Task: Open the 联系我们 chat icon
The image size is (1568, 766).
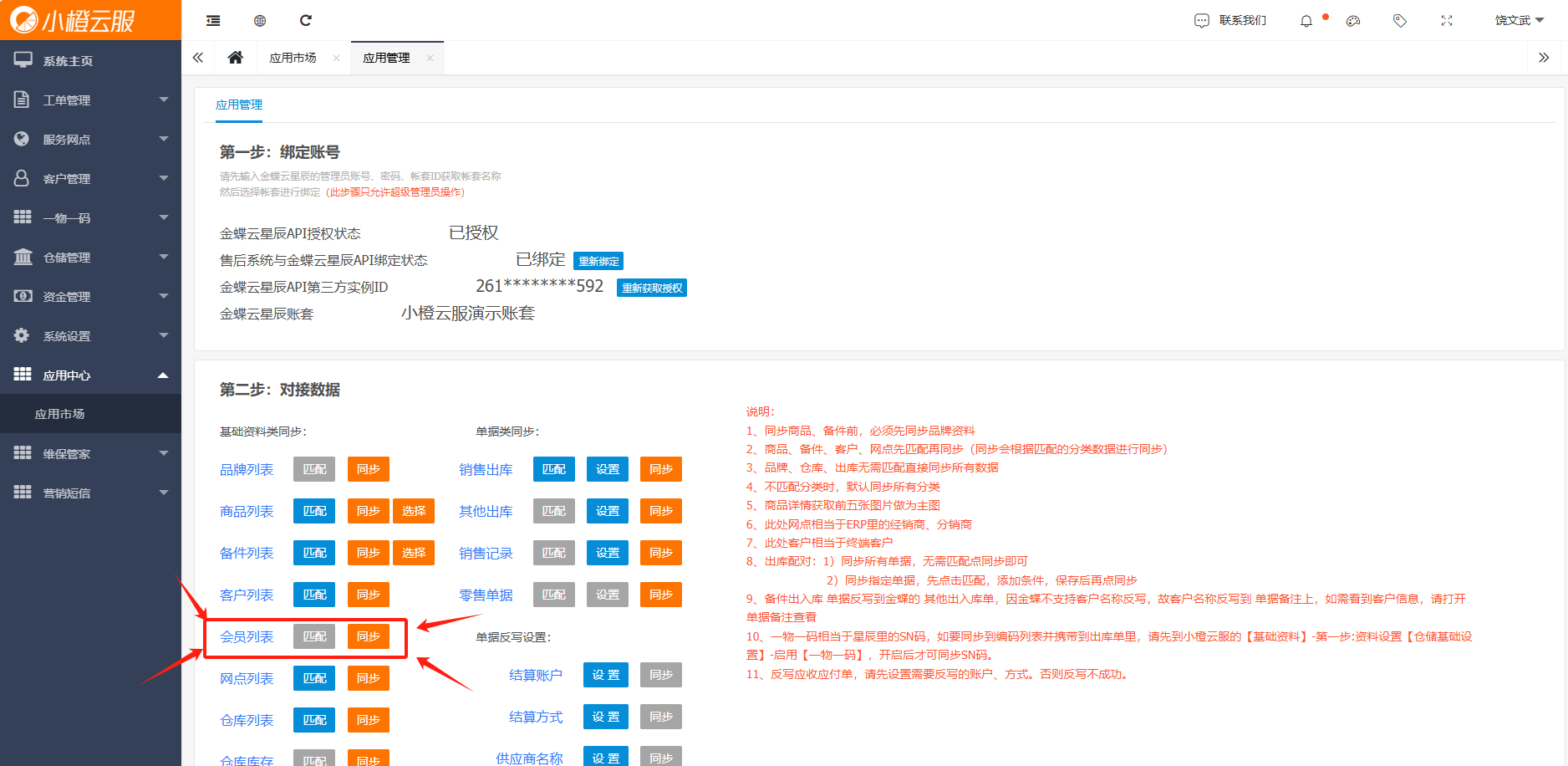Action: pyautogui.click(x=1202, y=20)
